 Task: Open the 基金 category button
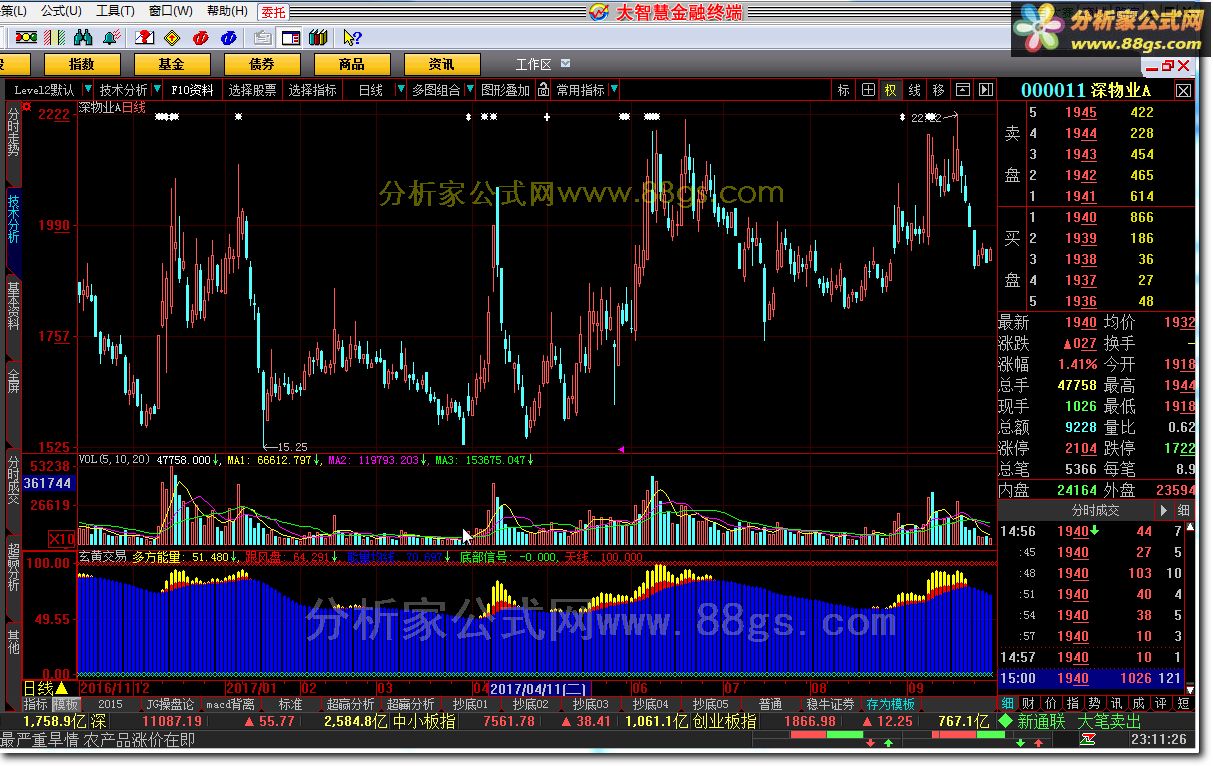(x=172, y=64)
